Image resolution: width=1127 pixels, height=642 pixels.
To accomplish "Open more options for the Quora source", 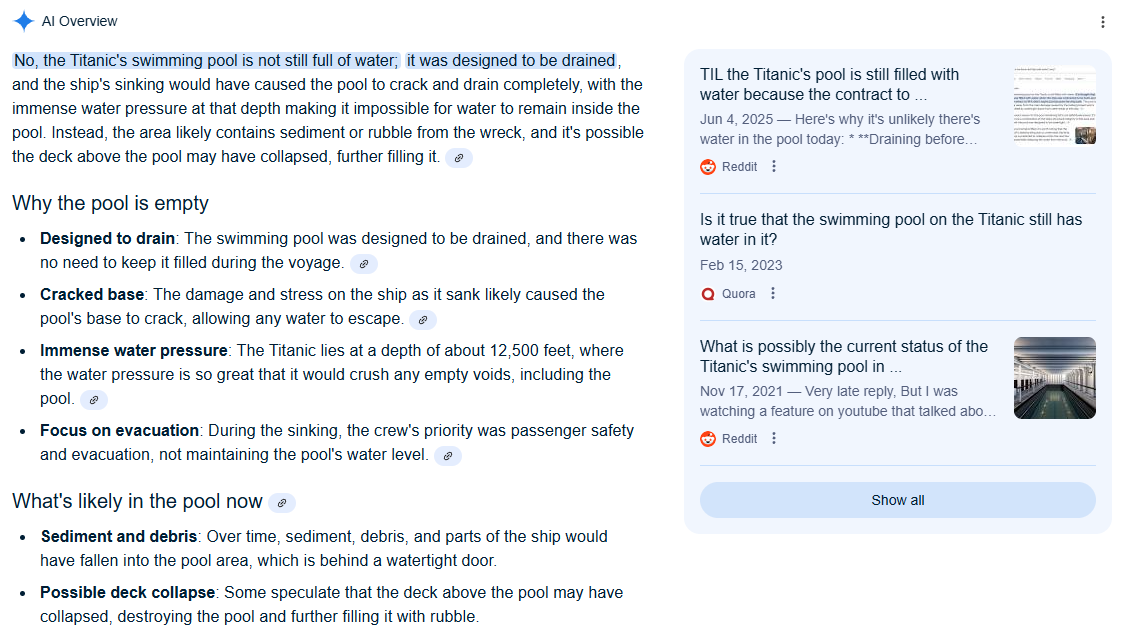I will point(773,294).
